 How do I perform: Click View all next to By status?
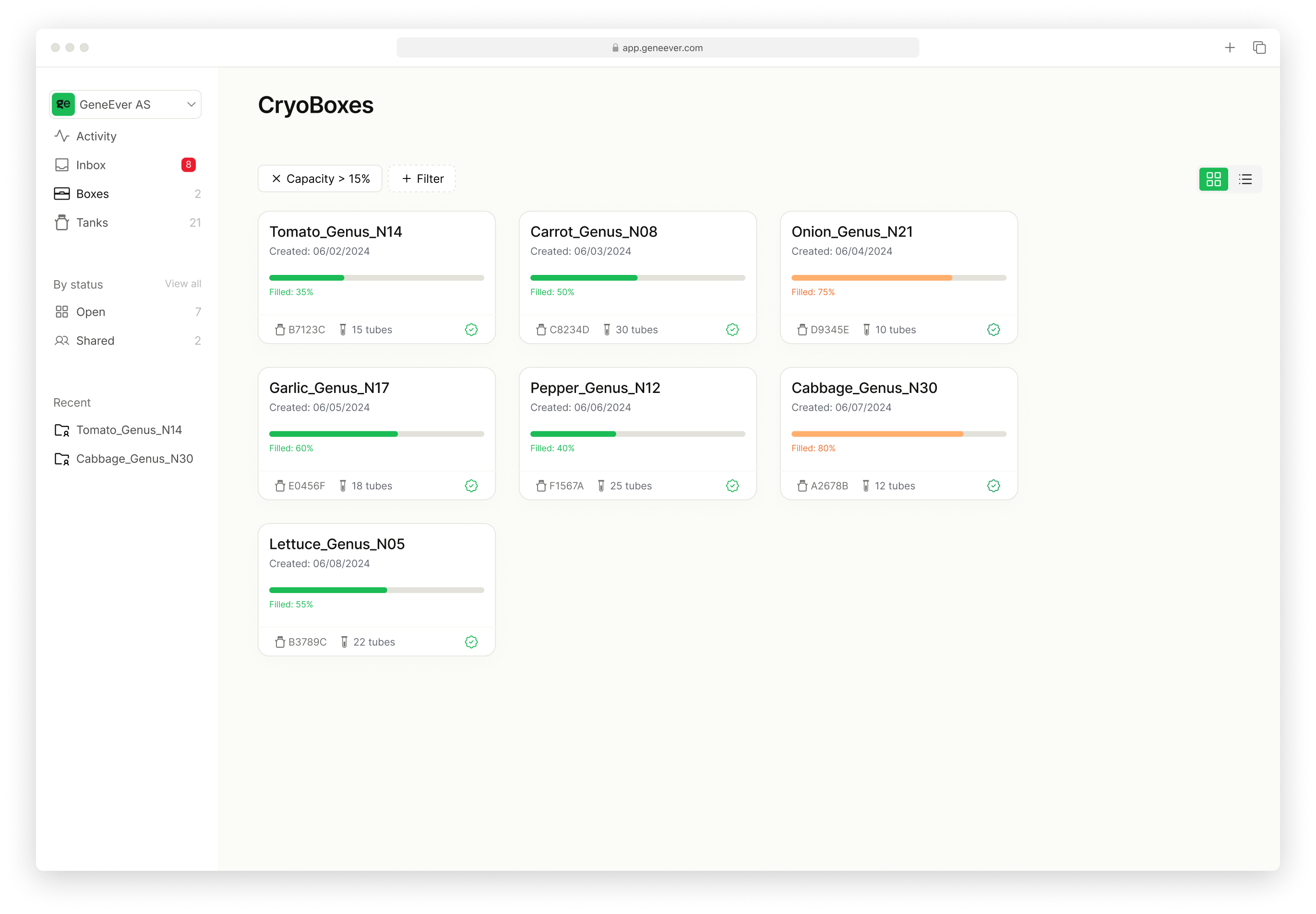click(x=183, y=284)
